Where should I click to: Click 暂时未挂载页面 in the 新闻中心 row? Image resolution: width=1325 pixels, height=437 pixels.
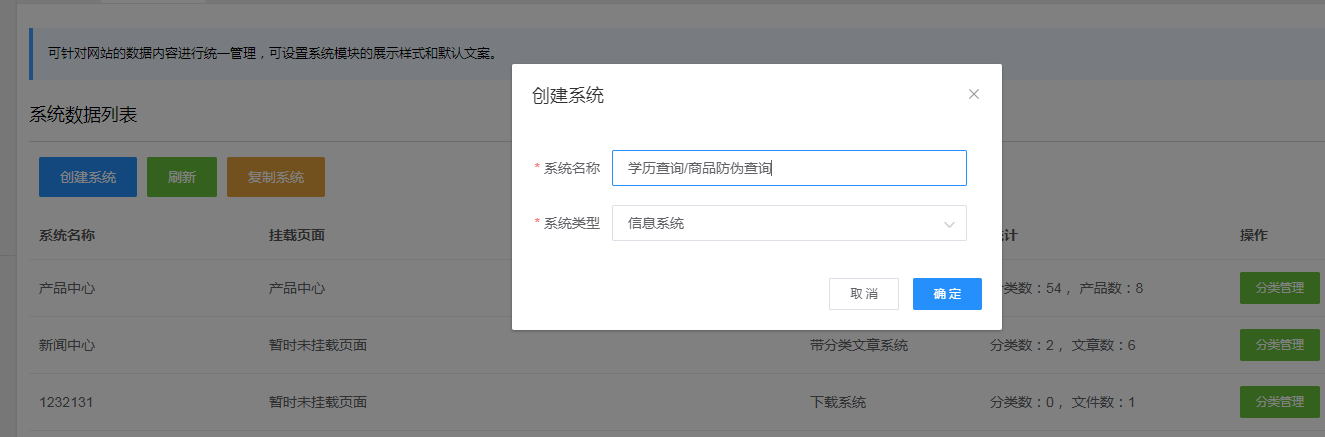[x=318, y=345]
